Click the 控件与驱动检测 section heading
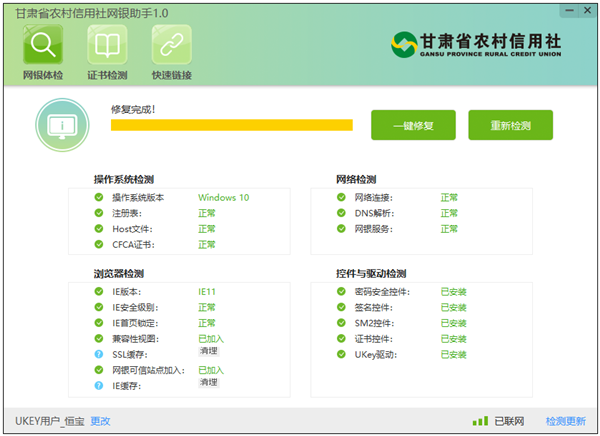This screenshot has width=600, height=436. coord(371,273)
